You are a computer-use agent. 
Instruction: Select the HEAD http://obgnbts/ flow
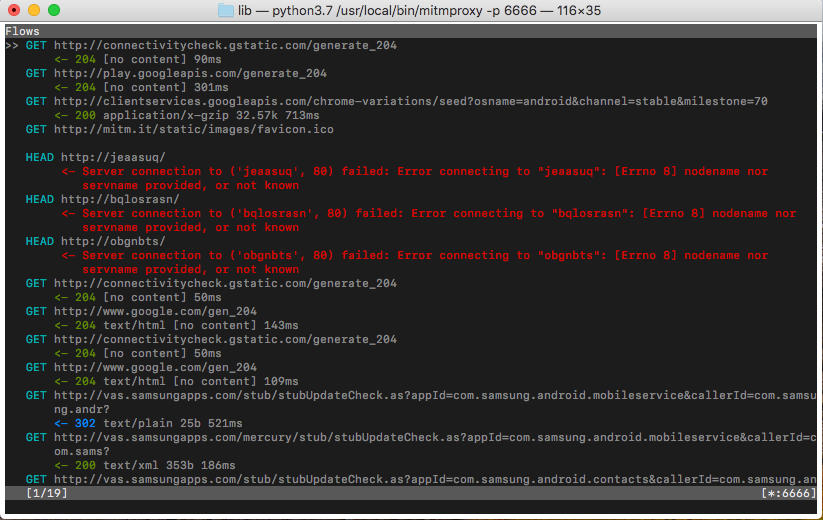point(96,241)
